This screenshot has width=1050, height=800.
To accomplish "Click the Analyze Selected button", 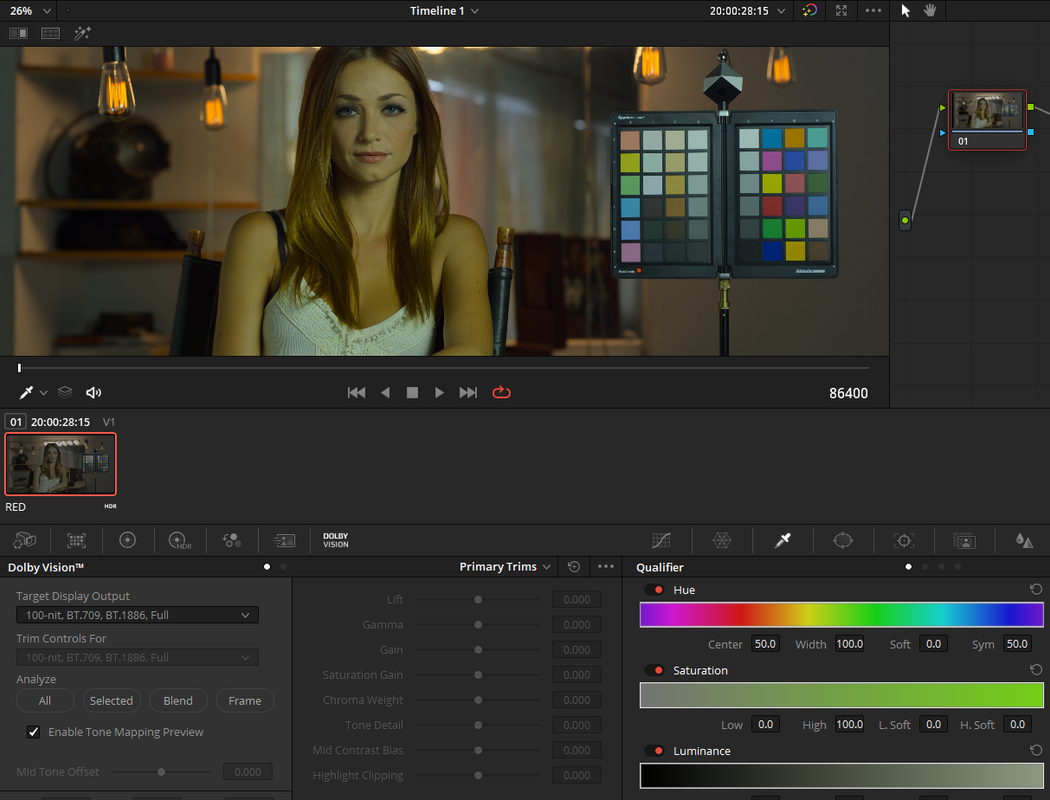I will coord(111,700).
